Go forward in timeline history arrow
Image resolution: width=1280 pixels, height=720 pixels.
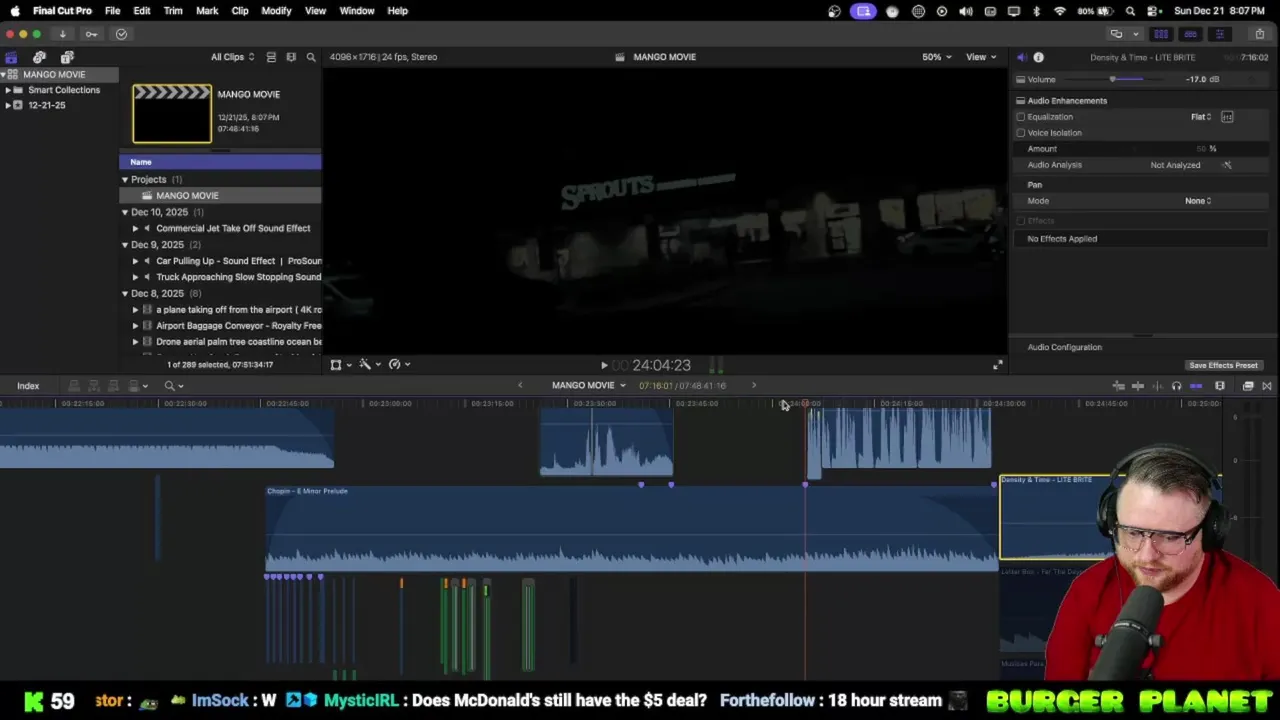754,386
